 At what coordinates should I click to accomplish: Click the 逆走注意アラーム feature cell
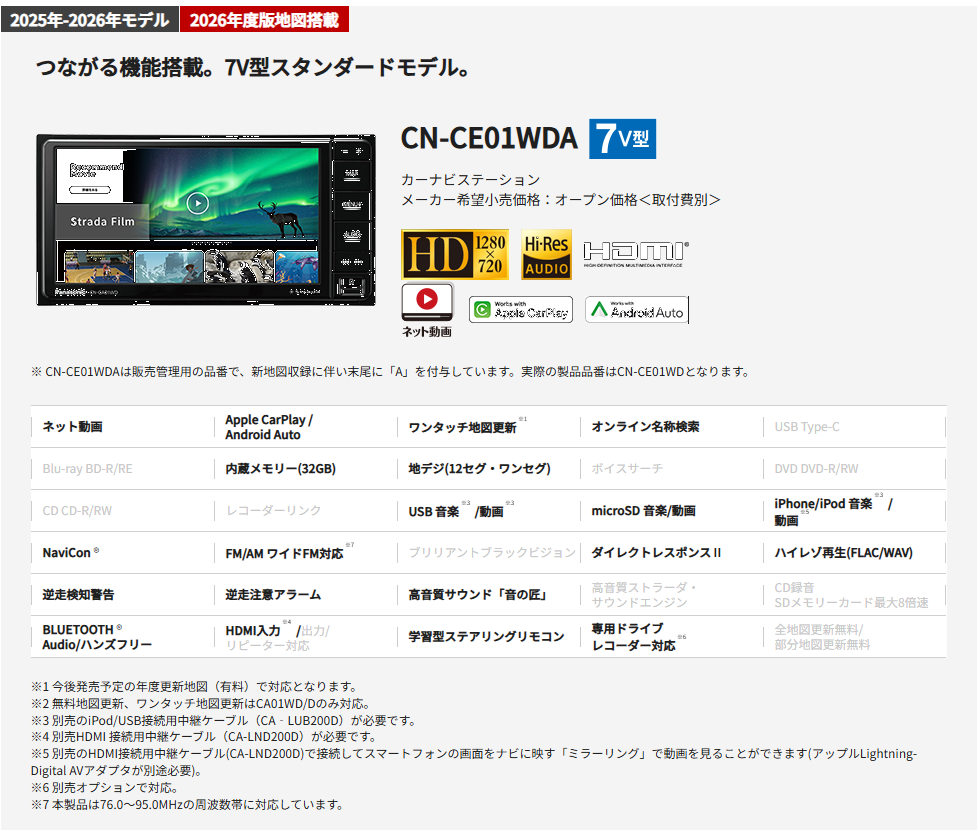click(x=306, y=594)
